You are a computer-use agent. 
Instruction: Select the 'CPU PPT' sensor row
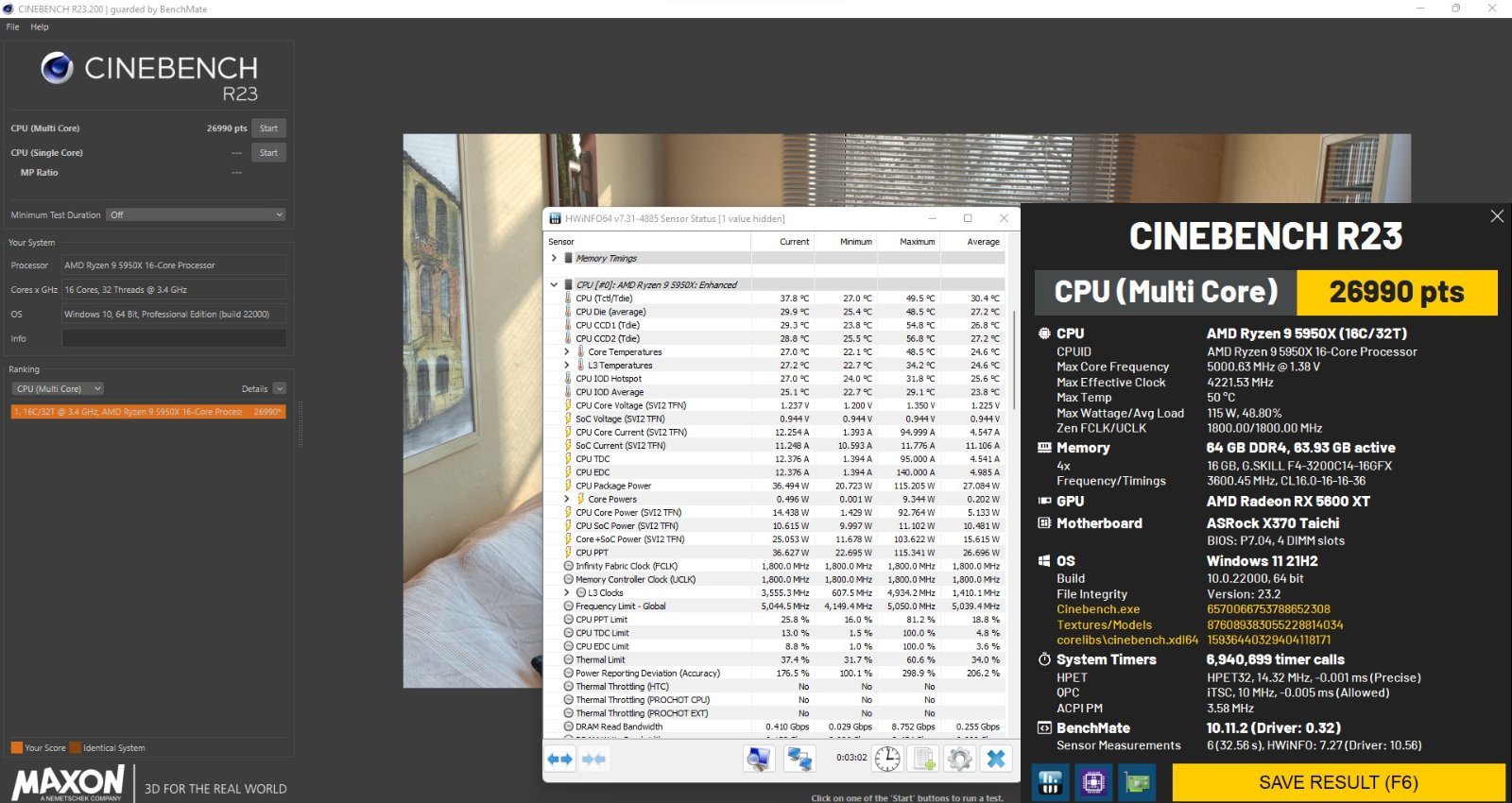tap(775, 553)
